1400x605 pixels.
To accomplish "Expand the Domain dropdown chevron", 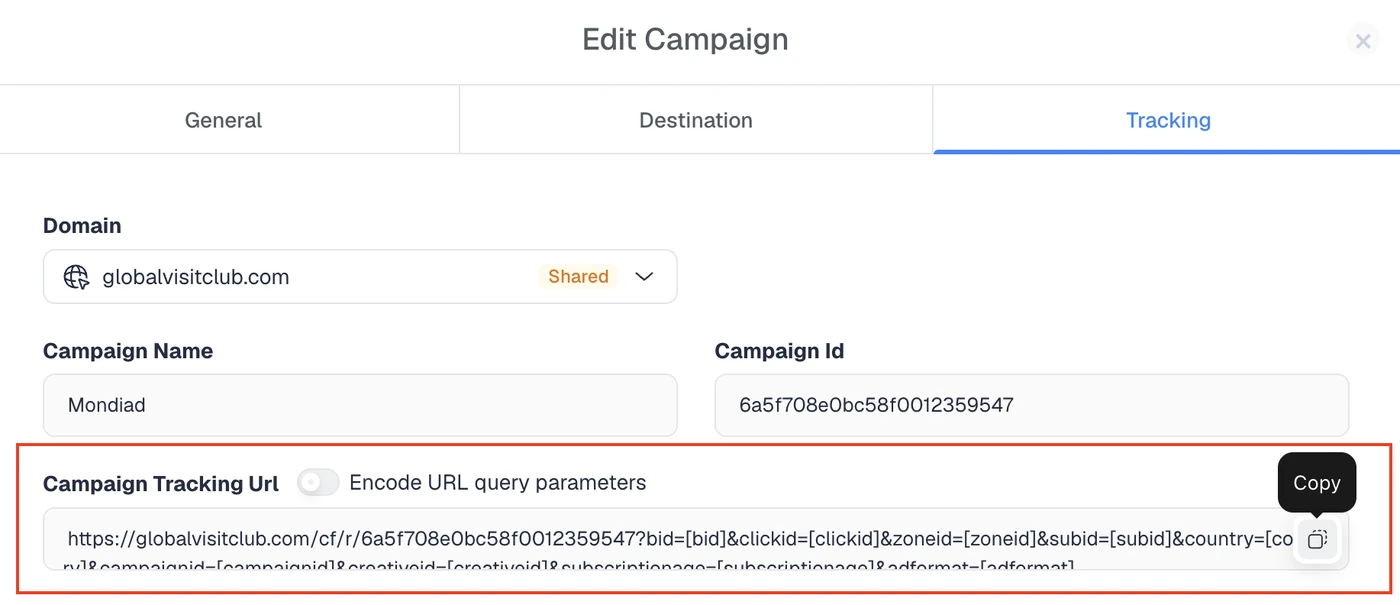I will pos(644,277).
